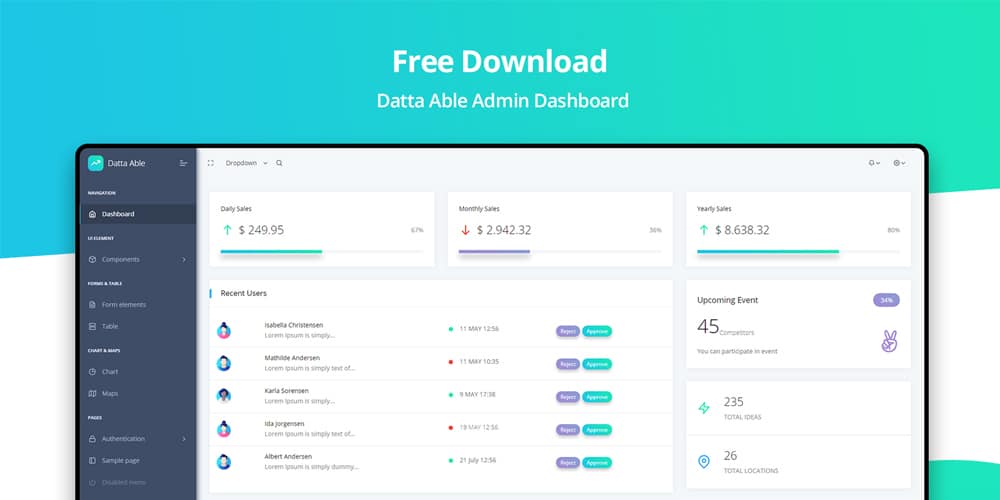Click the Total Locations map pin icon
Screen dimensions: 1000x500
tap(704, 462)
